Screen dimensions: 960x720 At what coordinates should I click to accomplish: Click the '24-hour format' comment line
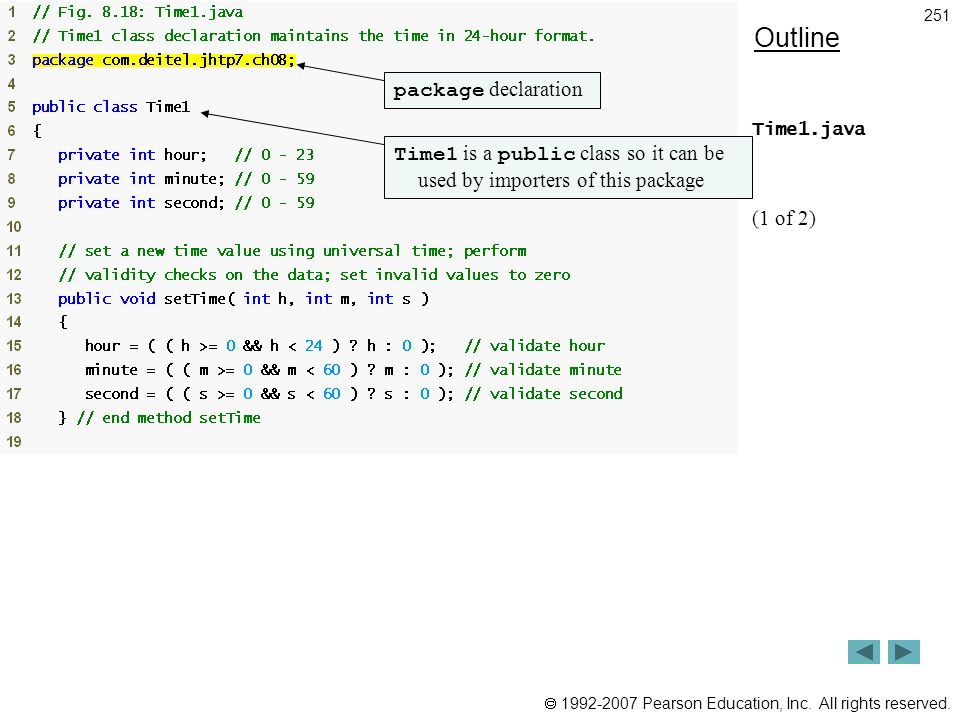[313, 36]
